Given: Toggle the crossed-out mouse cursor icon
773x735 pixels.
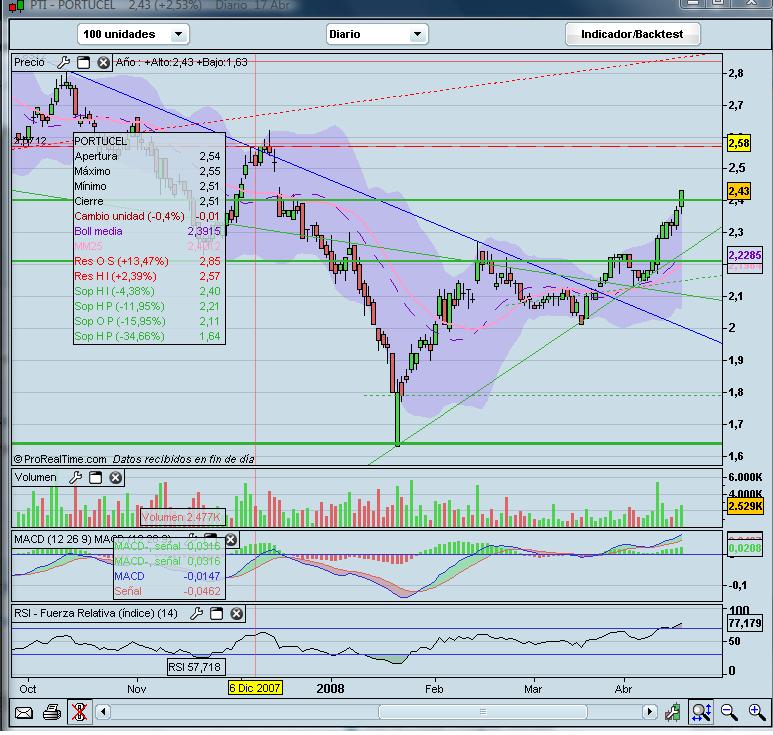Looking at the screenshot, I should (79, 712).
